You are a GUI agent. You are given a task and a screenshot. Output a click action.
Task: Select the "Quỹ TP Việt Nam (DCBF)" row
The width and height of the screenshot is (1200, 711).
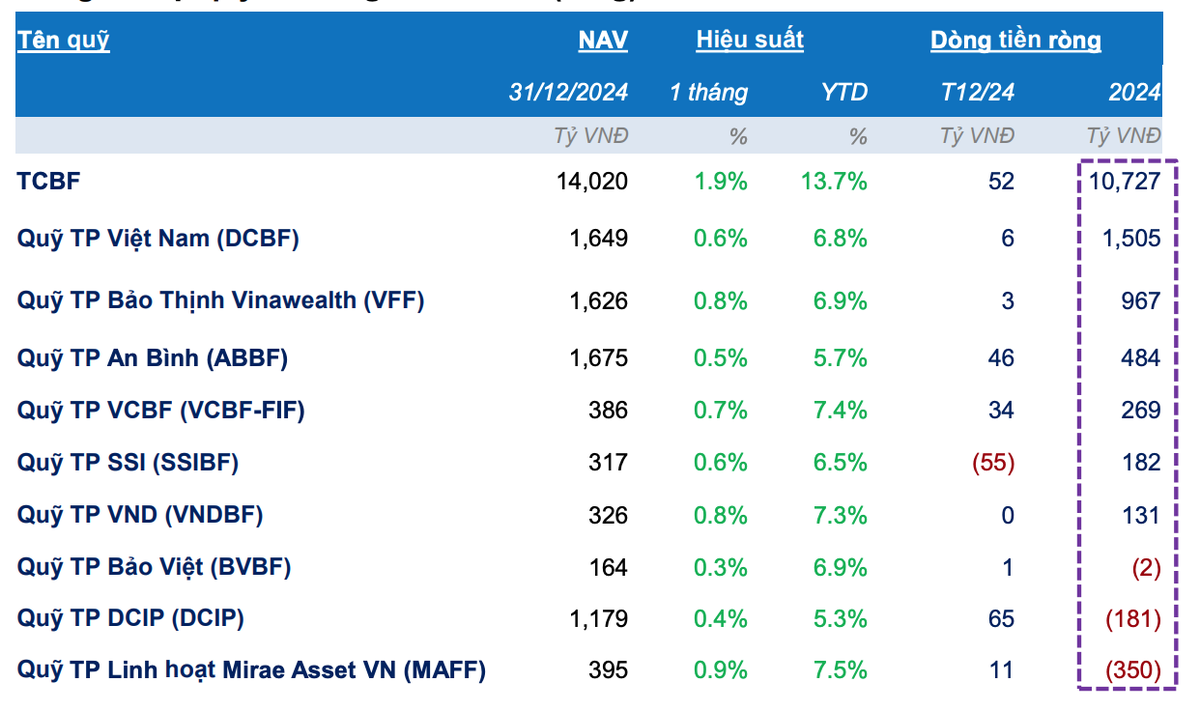[158, 238]
